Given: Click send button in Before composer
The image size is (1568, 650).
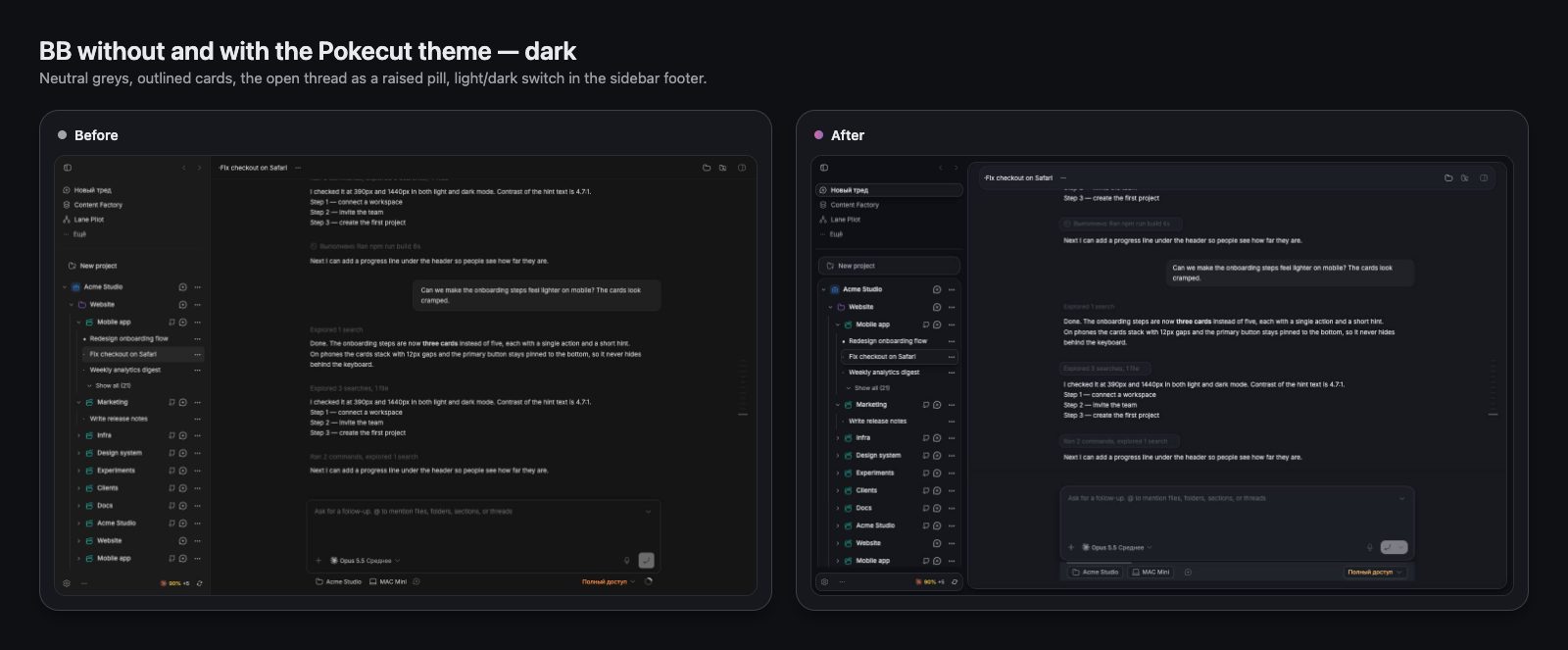Looking at the screenshot, I should point(646,560).
